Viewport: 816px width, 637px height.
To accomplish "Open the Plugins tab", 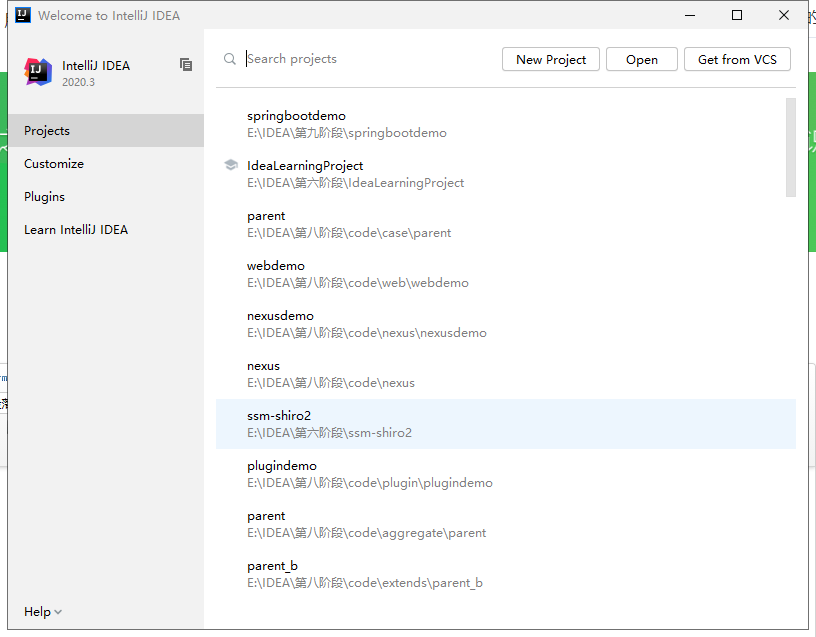I will click(x=106, y=197).
